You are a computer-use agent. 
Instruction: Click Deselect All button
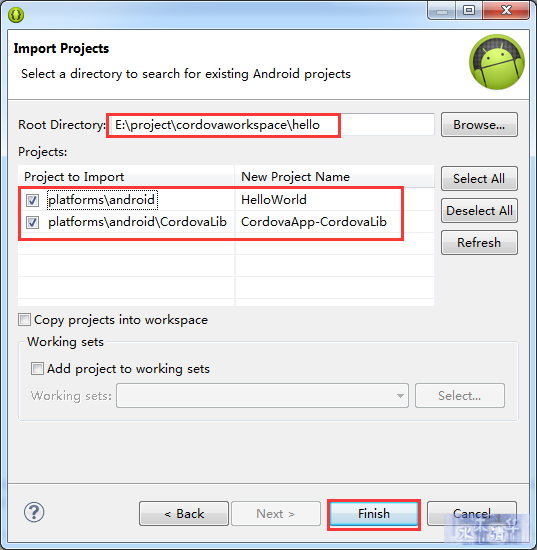point(479,210)
